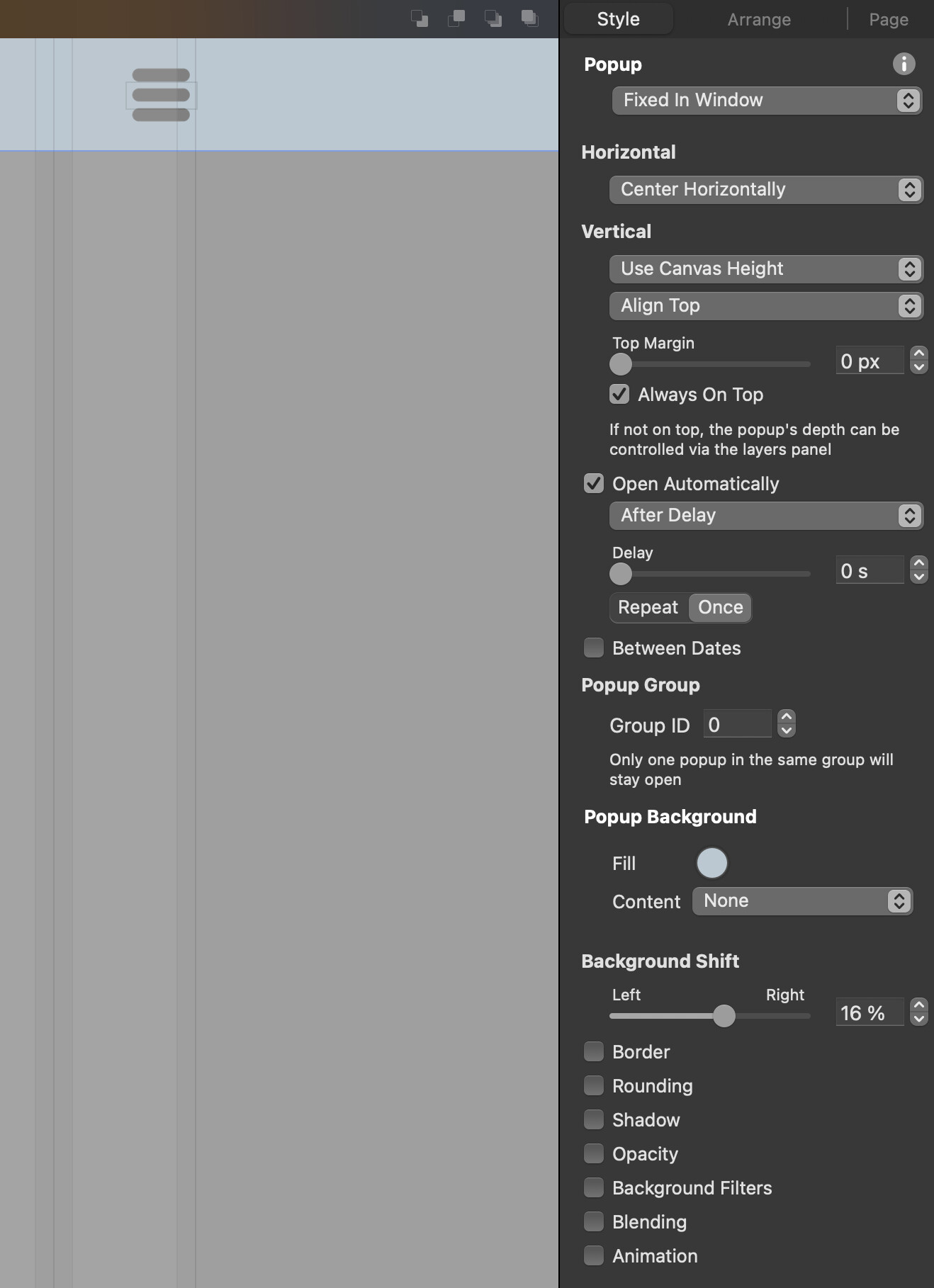Image resolution: width=934 pixels, height=1288 pixels.
Task: Click the two-square bring forward icon
Action: [456, 18]
